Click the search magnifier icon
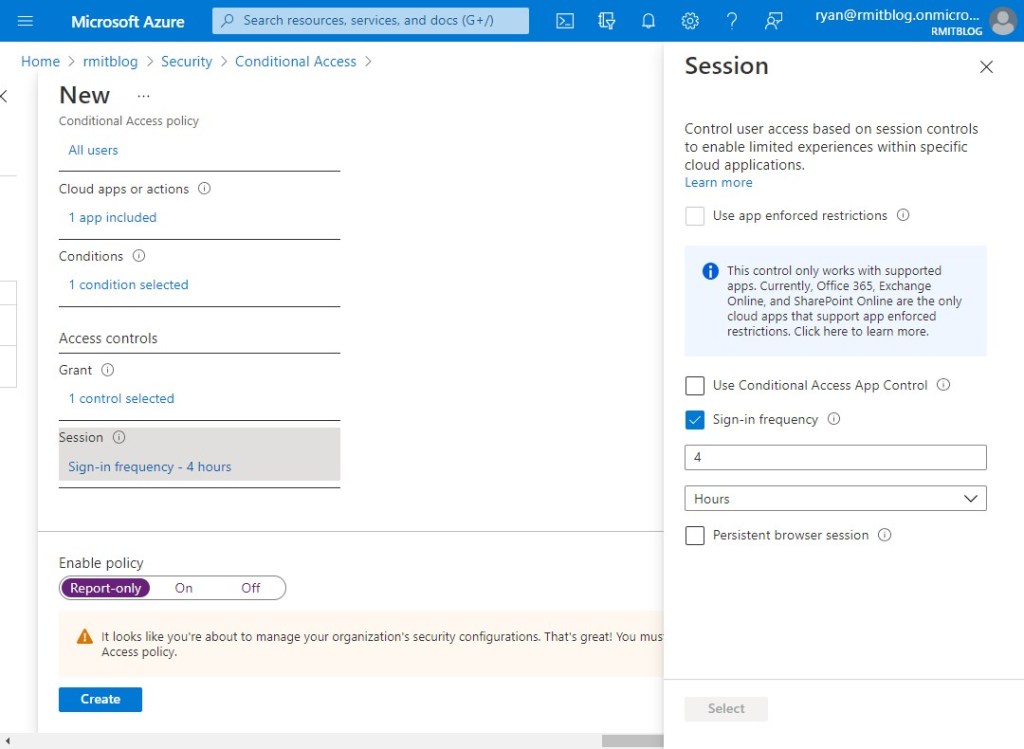 point(227,21)
